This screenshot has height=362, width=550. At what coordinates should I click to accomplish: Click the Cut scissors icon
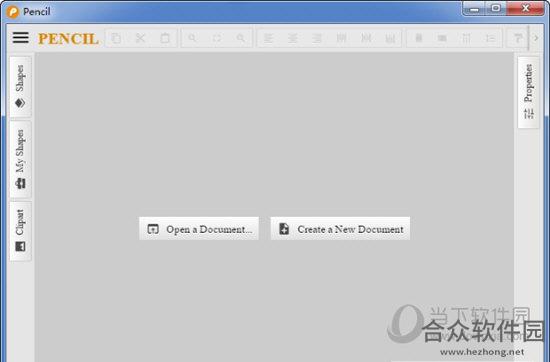click(140, 38)
